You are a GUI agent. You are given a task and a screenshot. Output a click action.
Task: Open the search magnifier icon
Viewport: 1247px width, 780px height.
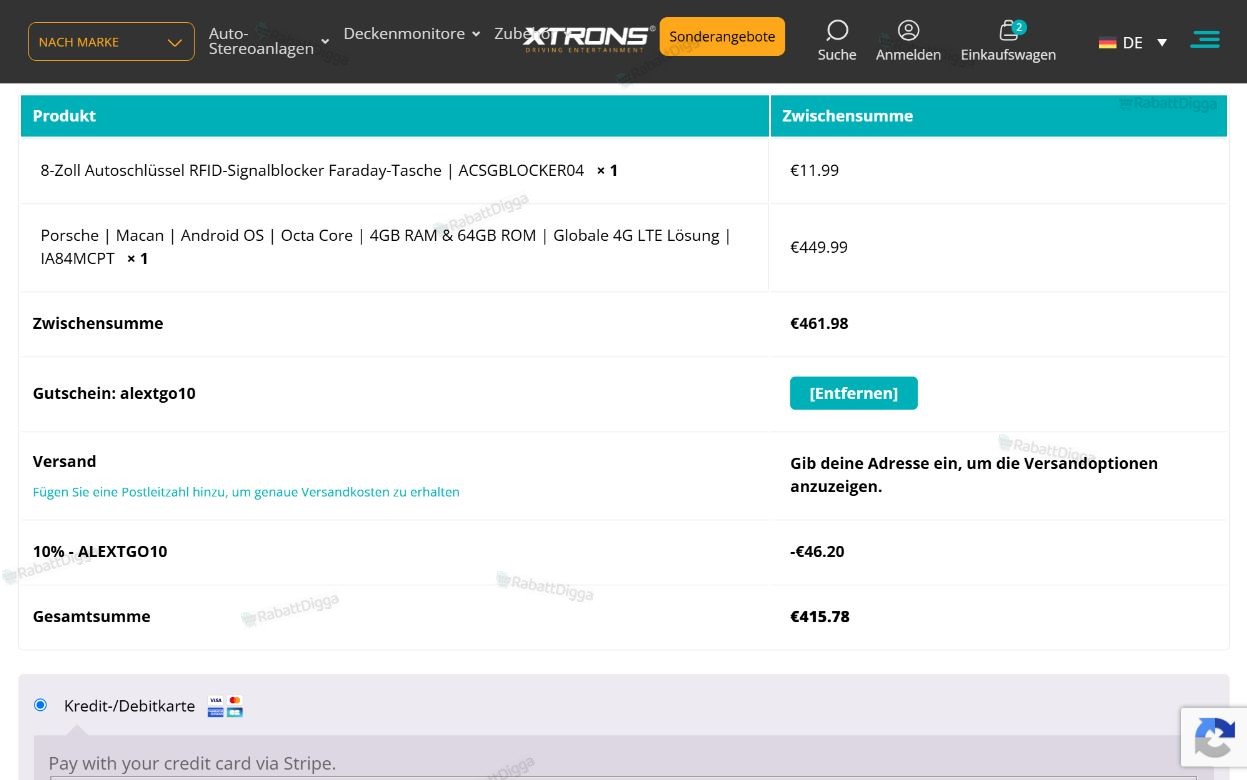point(837,31)
